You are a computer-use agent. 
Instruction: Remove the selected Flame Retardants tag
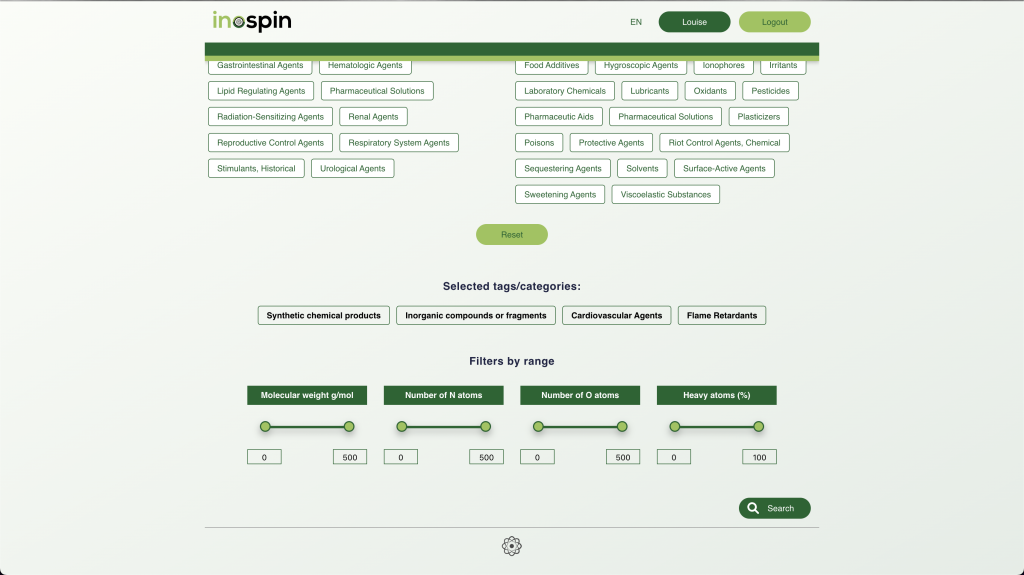click(x=722, y=316)
